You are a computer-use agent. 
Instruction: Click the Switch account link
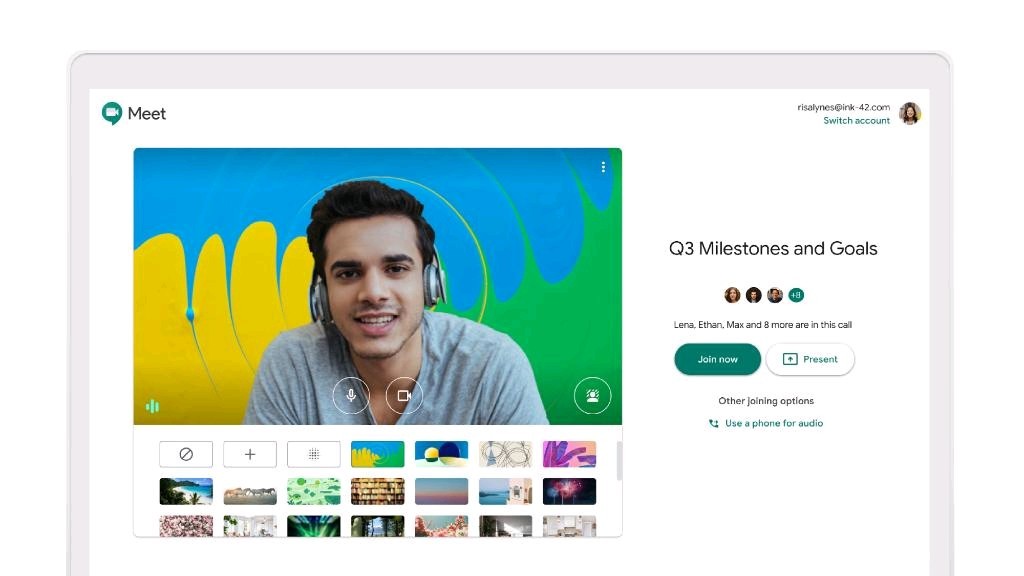(x=856, y=120)
